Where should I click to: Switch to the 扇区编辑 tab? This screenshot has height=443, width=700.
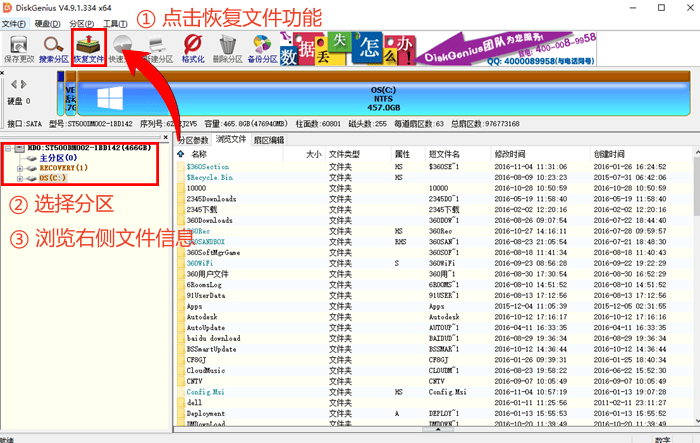[269, 140]
